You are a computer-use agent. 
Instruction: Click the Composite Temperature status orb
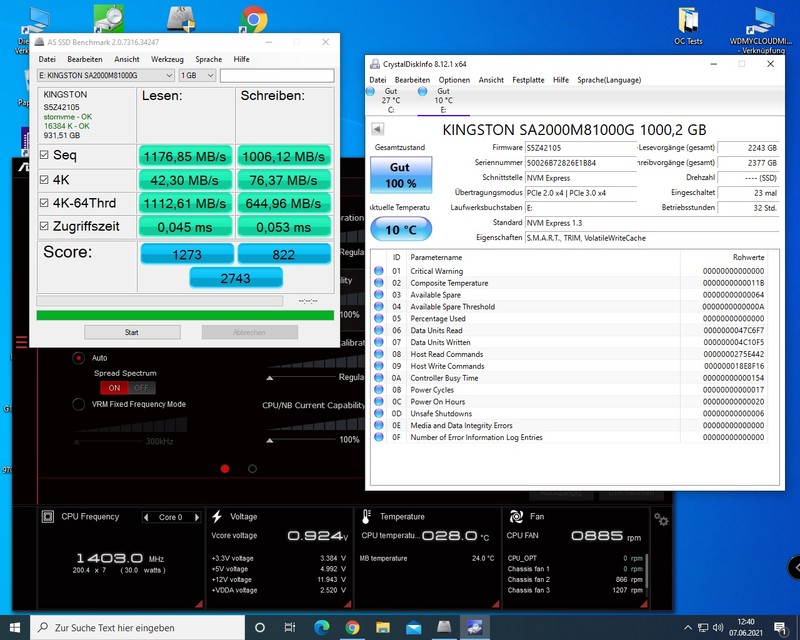pyautogui.click(x=379, y=282)
